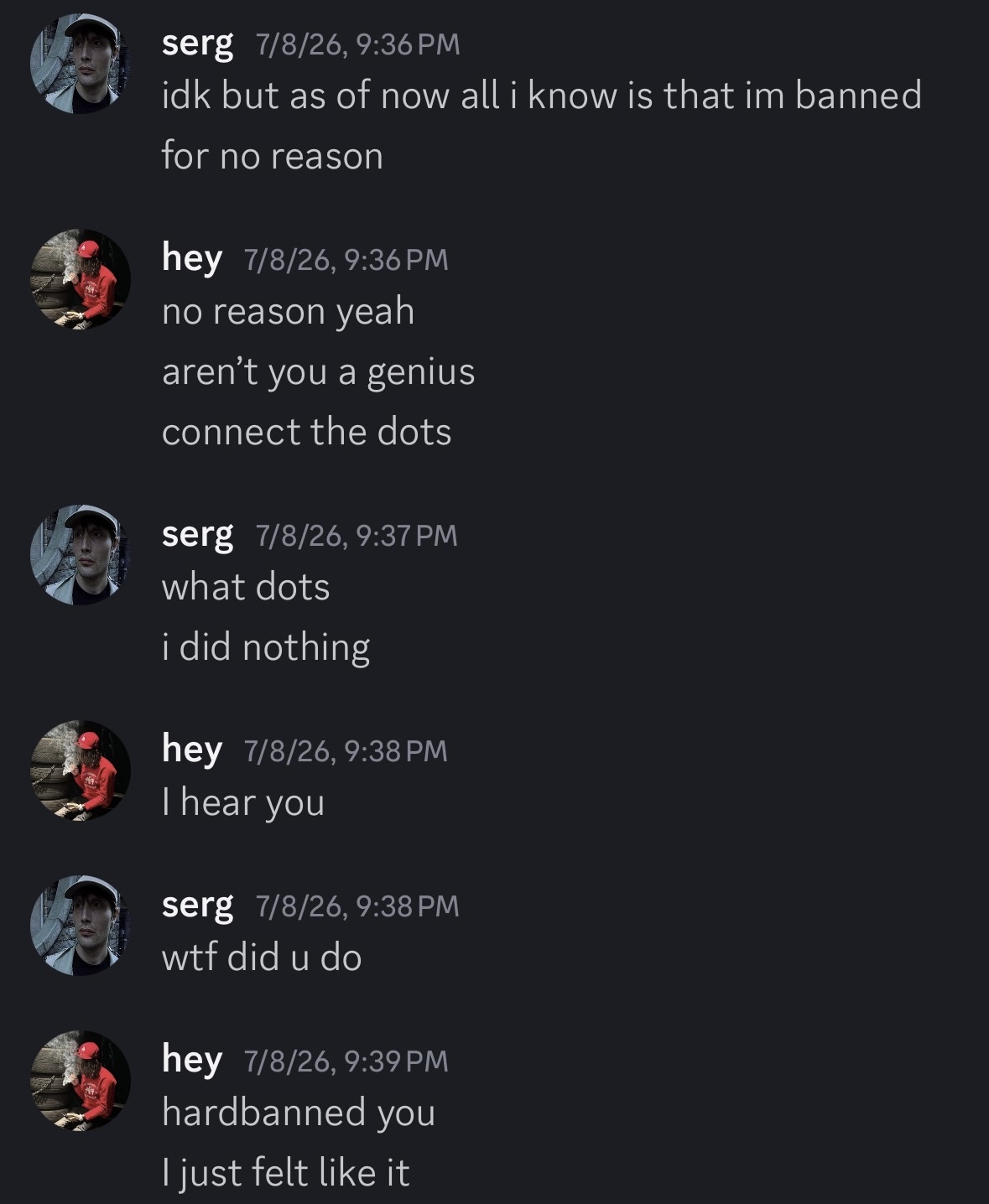Select username hey at 9:38 PM
Viewport: 989px width, 1204px height.
[x=192, y=750]
